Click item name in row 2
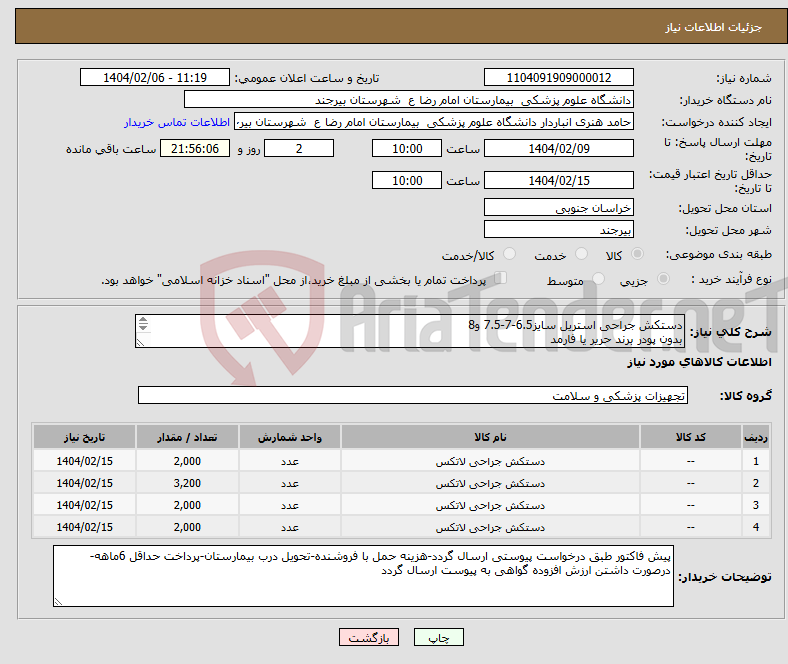Viewport: 788px width, 664px height. [490, 483]
